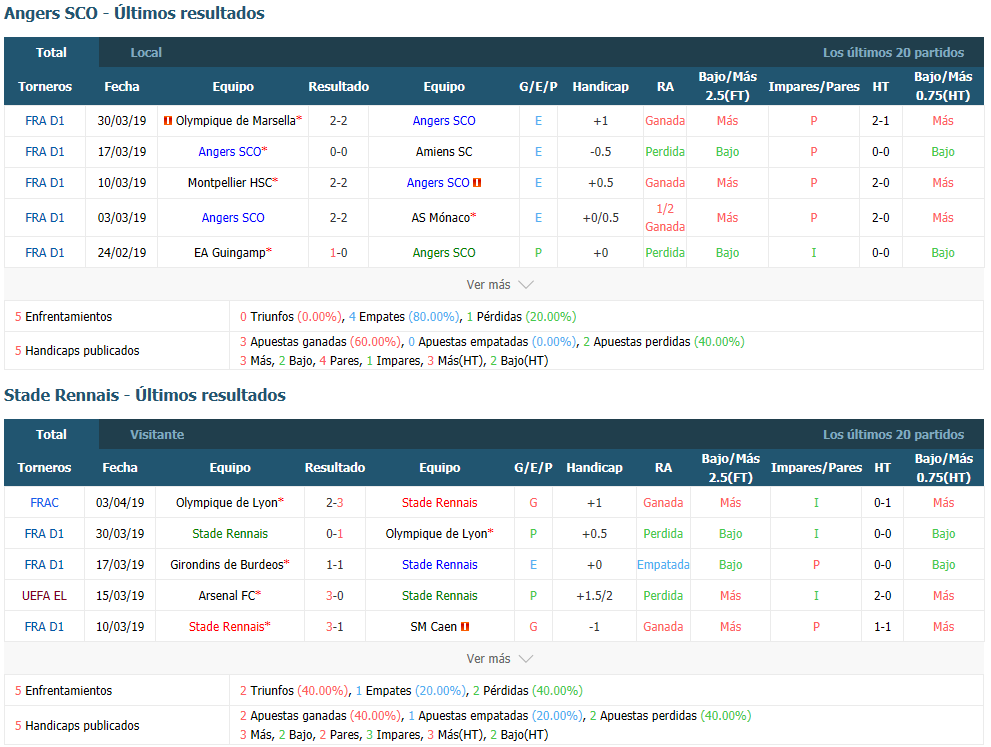Image resolution: width=991 pixels, height=747 pixels.
Task: Select the Total tab in Angers SCO section
Action: (51, 52)
